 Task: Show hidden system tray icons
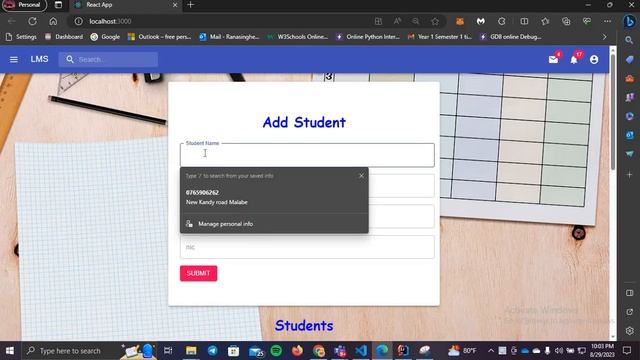coord(491,351)
